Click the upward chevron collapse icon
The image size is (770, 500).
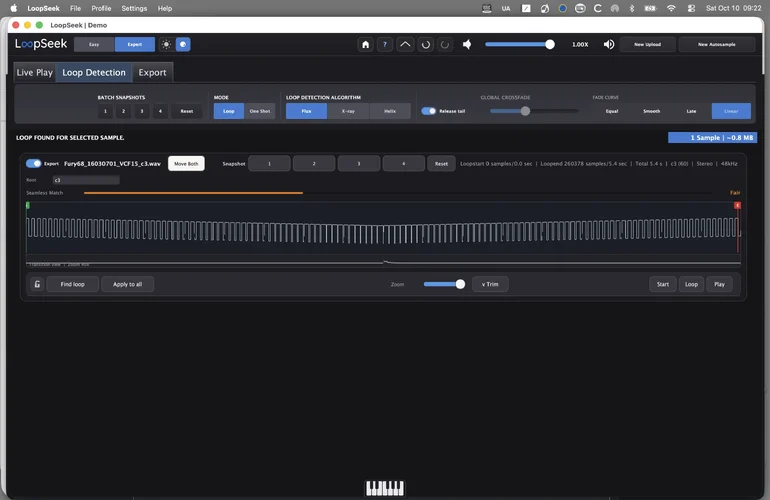pyautogui.click(x=405, y=44)
